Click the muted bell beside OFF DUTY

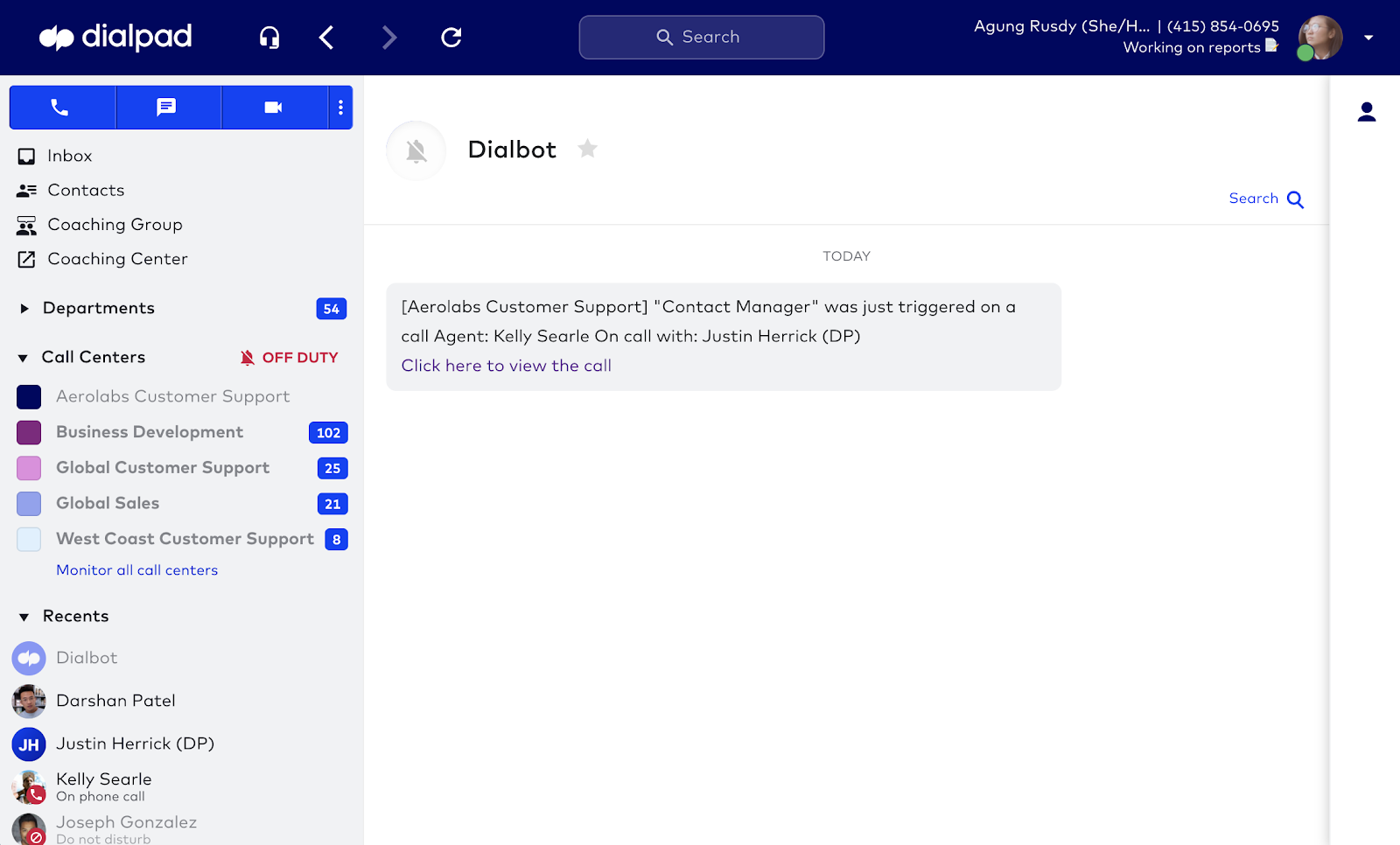click(x=248, y=358)
